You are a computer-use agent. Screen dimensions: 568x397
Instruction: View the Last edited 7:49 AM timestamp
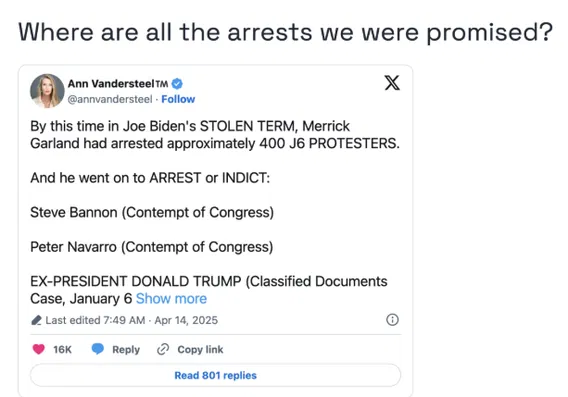click(95, 320)
